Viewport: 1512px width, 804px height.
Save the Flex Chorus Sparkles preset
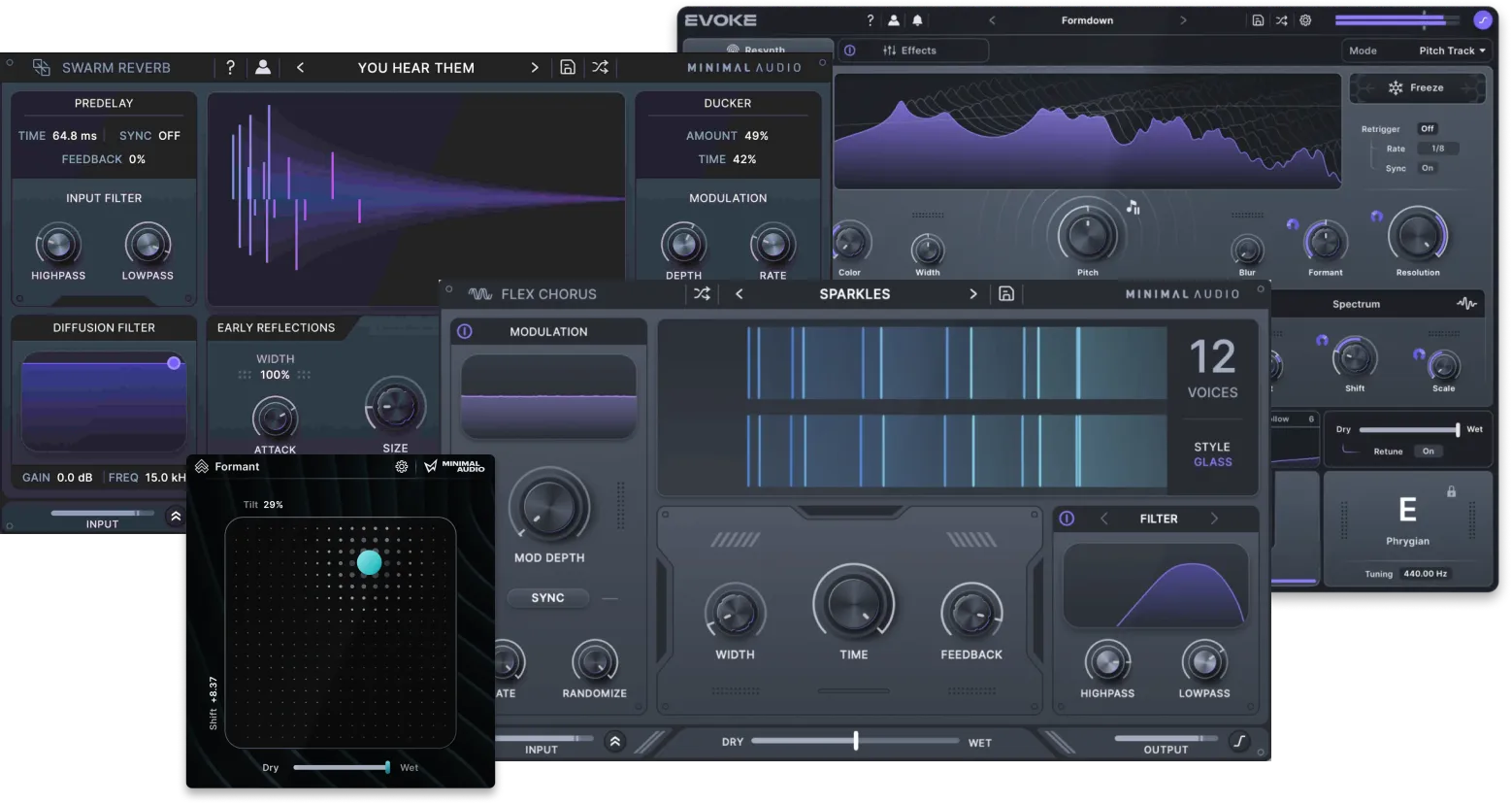[1006, 293]
